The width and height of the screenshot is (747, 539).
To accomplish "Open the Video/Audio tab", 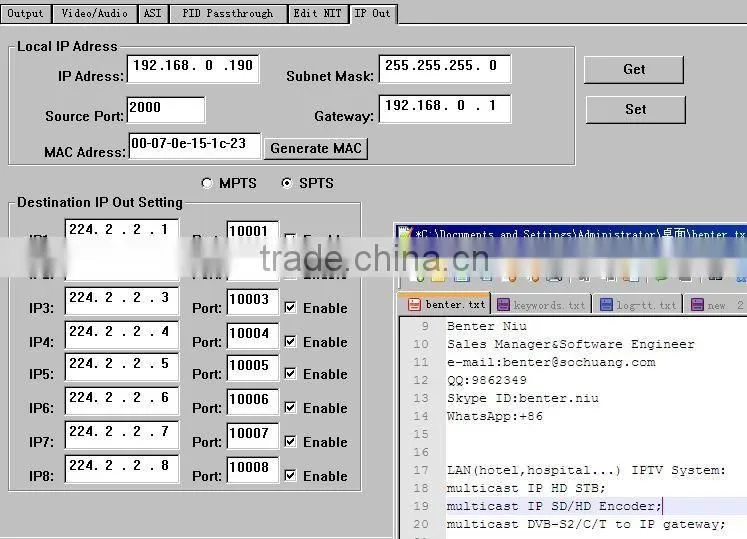I will coord(94,13).
